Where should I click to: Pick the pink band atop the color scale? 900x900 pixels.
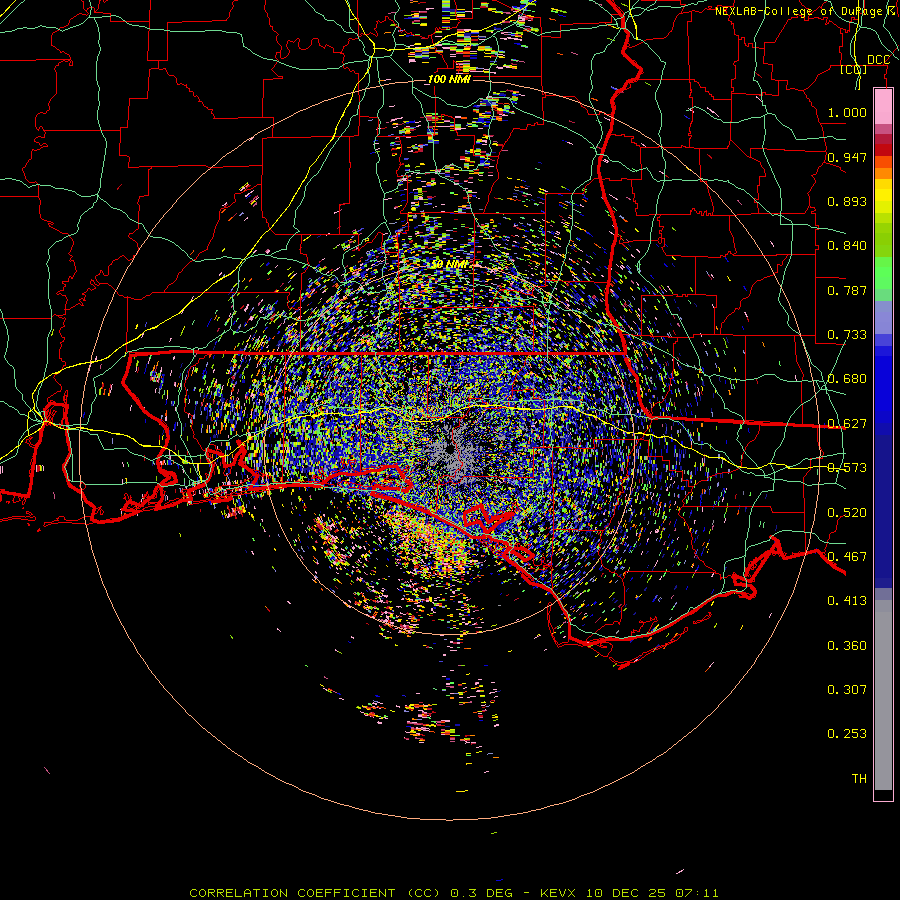[x=883, y=107]
